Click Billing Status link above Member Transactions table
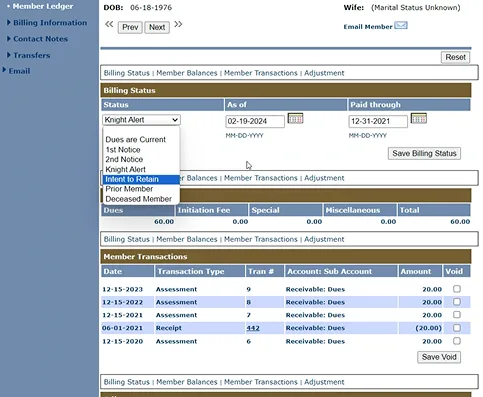This screenshot has height=397, width=483. 127,239
